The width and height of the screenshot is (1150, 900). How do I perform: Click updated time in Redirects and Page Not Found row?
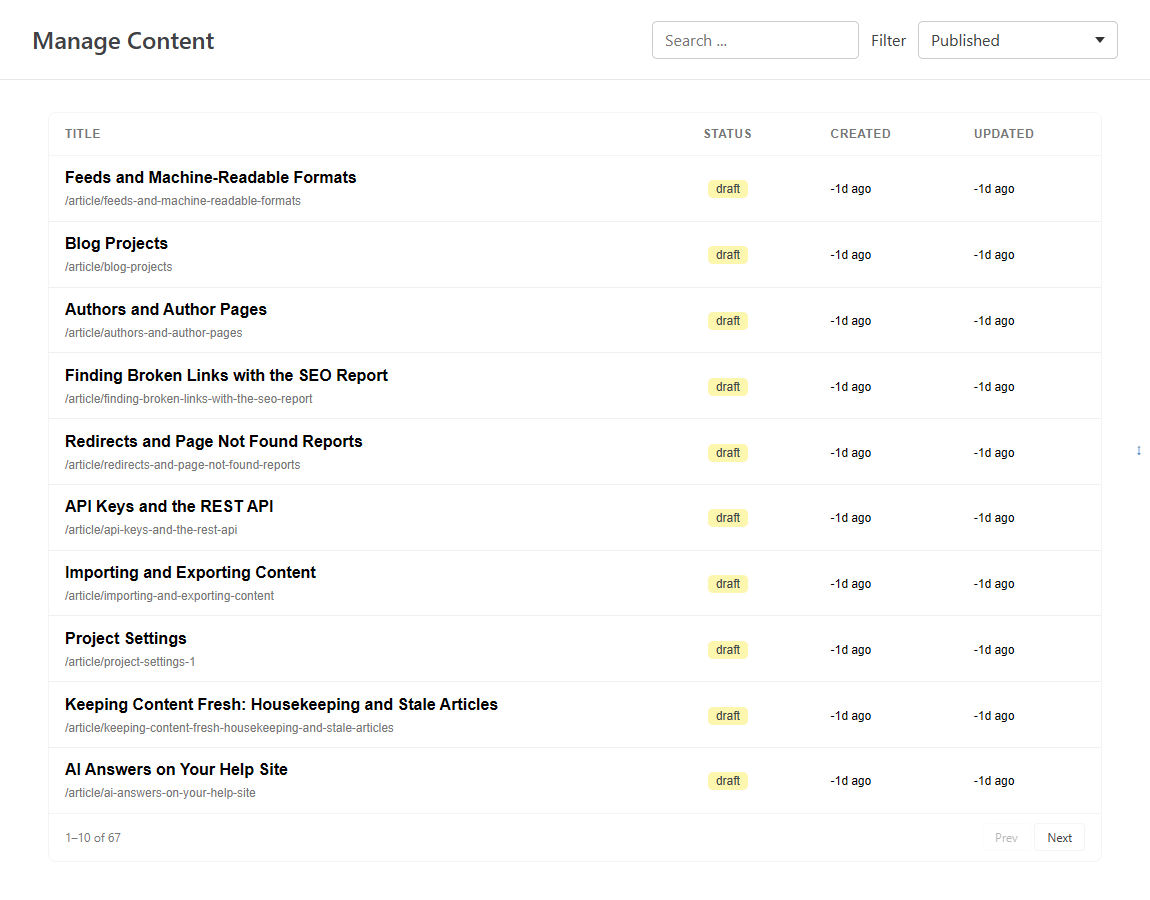tap(994, 453)
